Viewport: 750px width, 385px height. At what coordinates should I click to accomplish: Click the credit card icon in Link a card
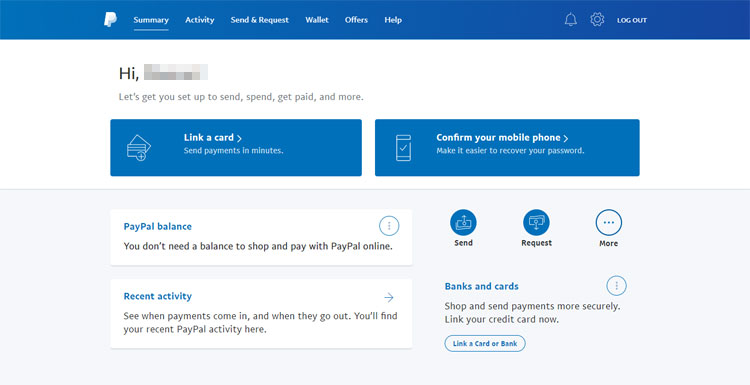(x=139, y=148)
